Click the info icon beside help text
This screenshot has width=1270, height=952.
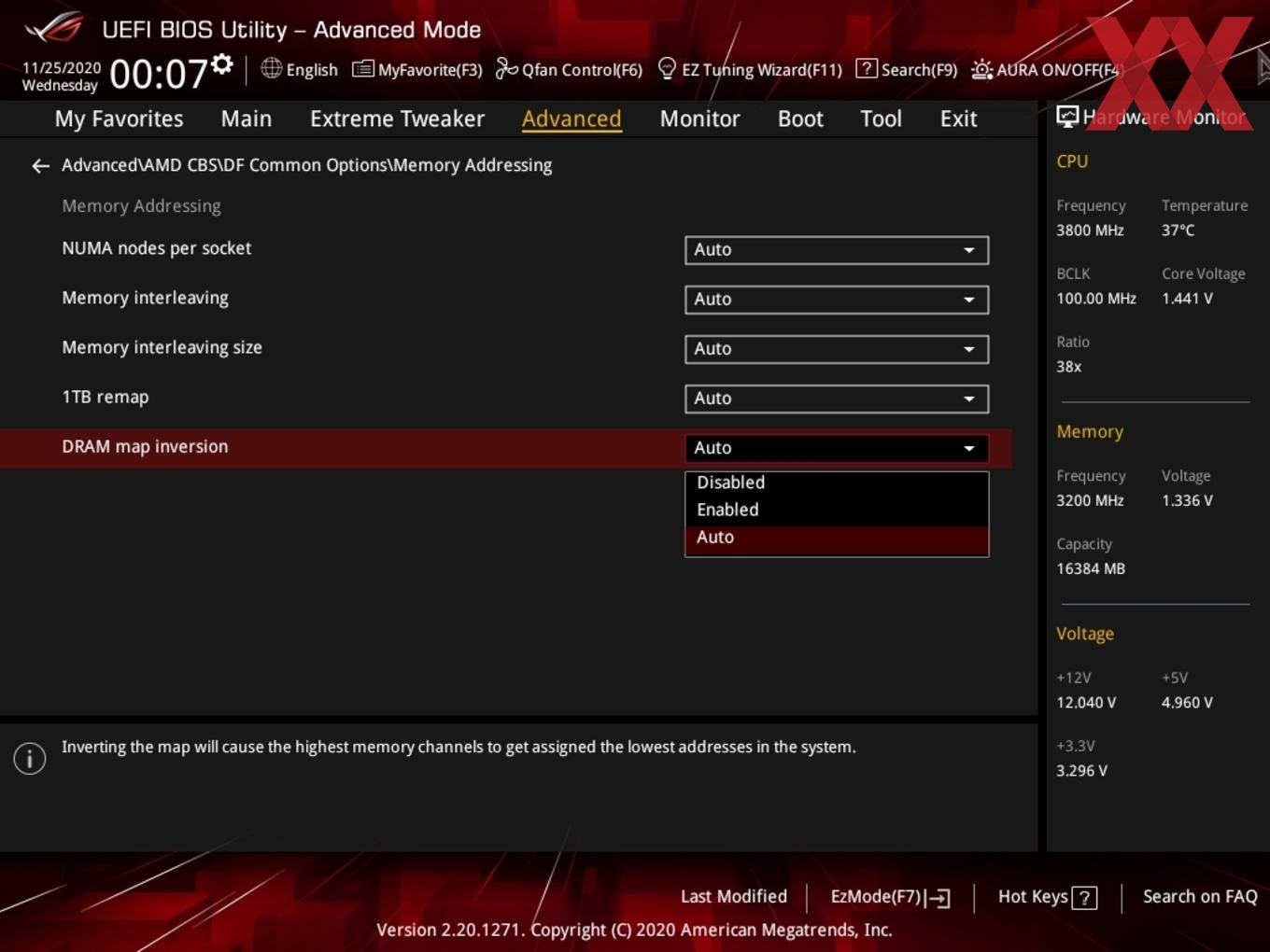click(30, 759)
